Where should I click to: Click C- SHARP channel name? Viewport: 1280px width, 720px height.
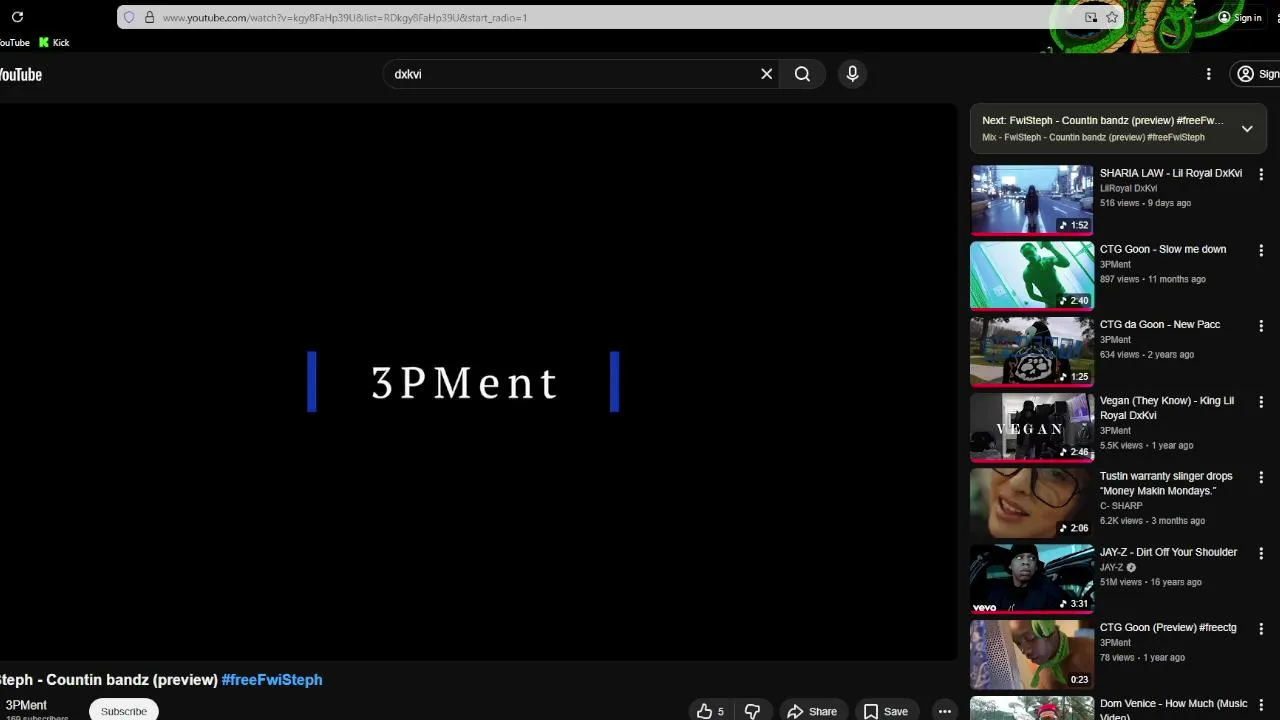[1121, 506]
